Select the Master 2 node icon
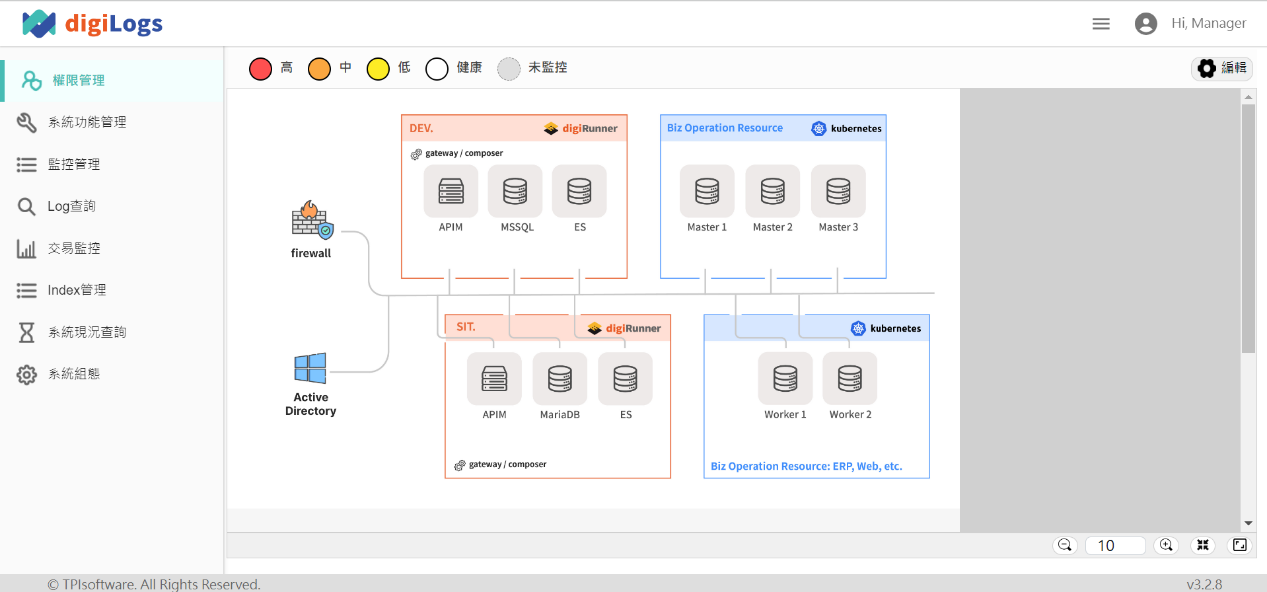This screenshot has width=1267, height=592. click(773, 191)
